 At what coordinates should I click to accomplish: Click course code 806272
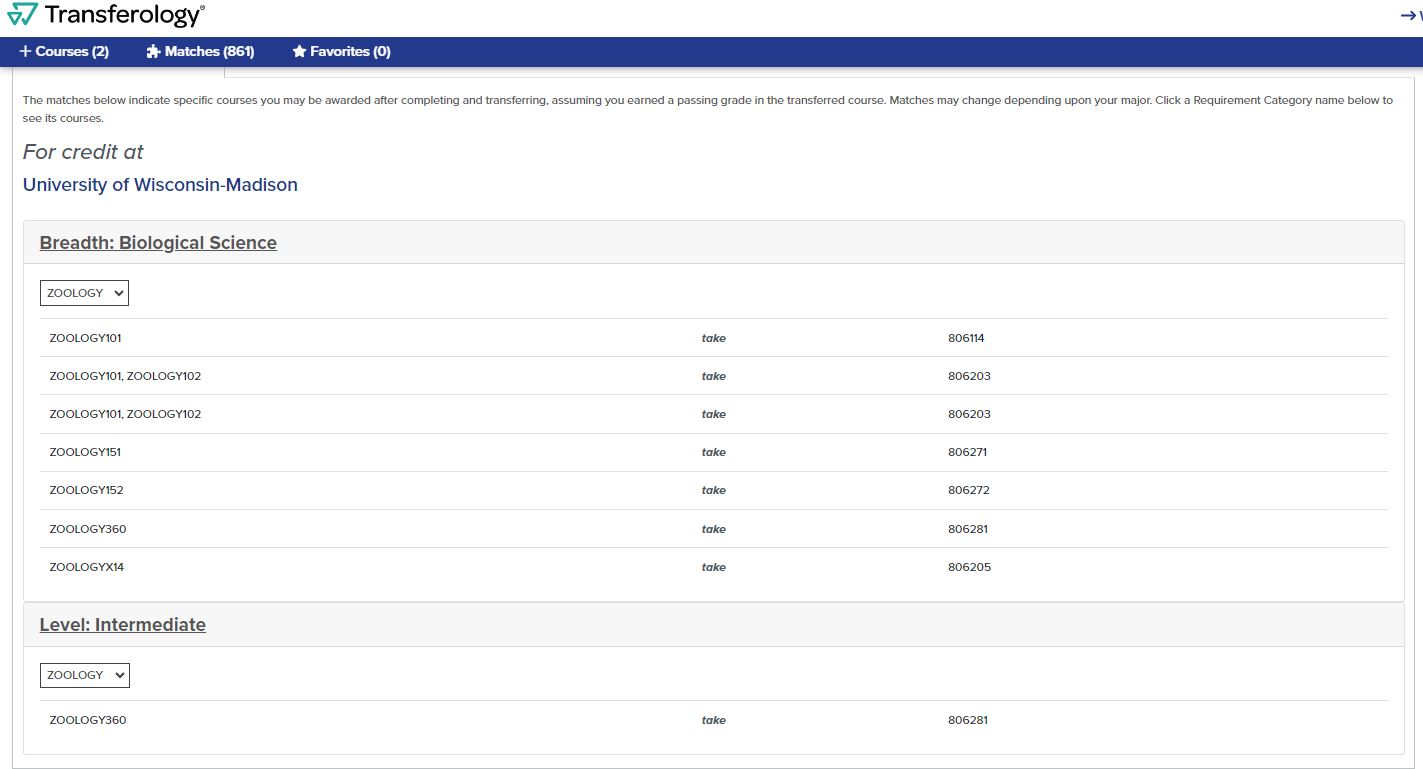click(968, 490)
